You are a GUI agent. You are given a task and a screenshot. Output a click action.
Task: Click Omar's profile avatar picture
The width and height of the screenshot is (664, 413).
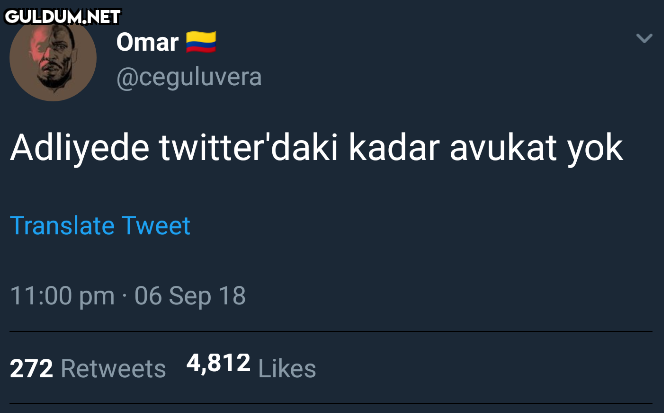click(53, 58)
